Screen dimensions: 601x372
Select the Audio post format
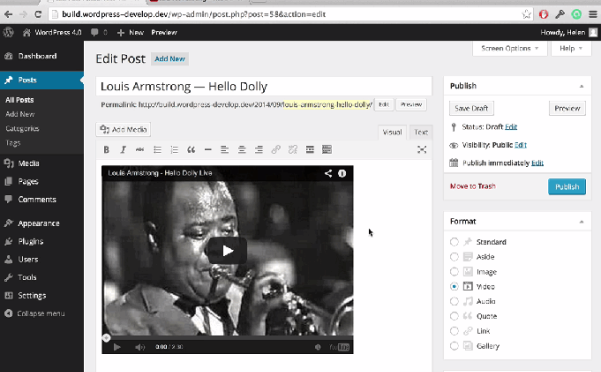(x=454, y=302)
